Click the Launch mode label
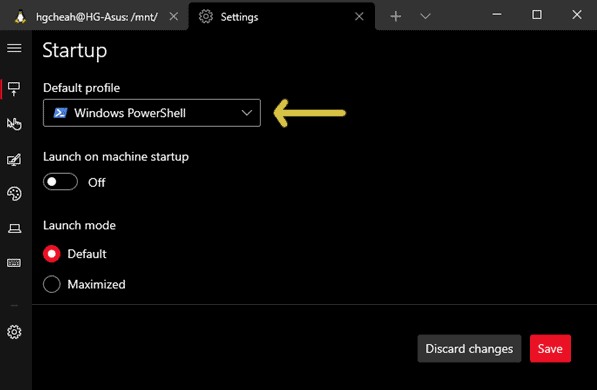597x390 pixels. tap(79, 225)
